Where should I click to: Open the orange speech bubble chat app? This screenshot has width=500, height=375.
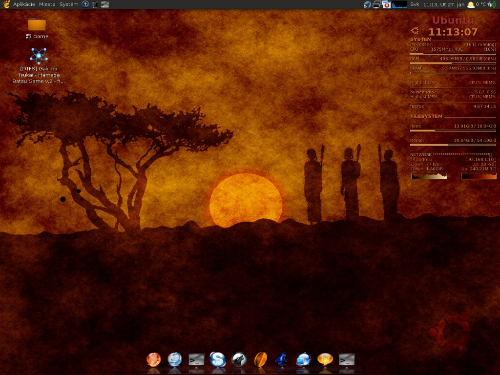pos(325,359)
